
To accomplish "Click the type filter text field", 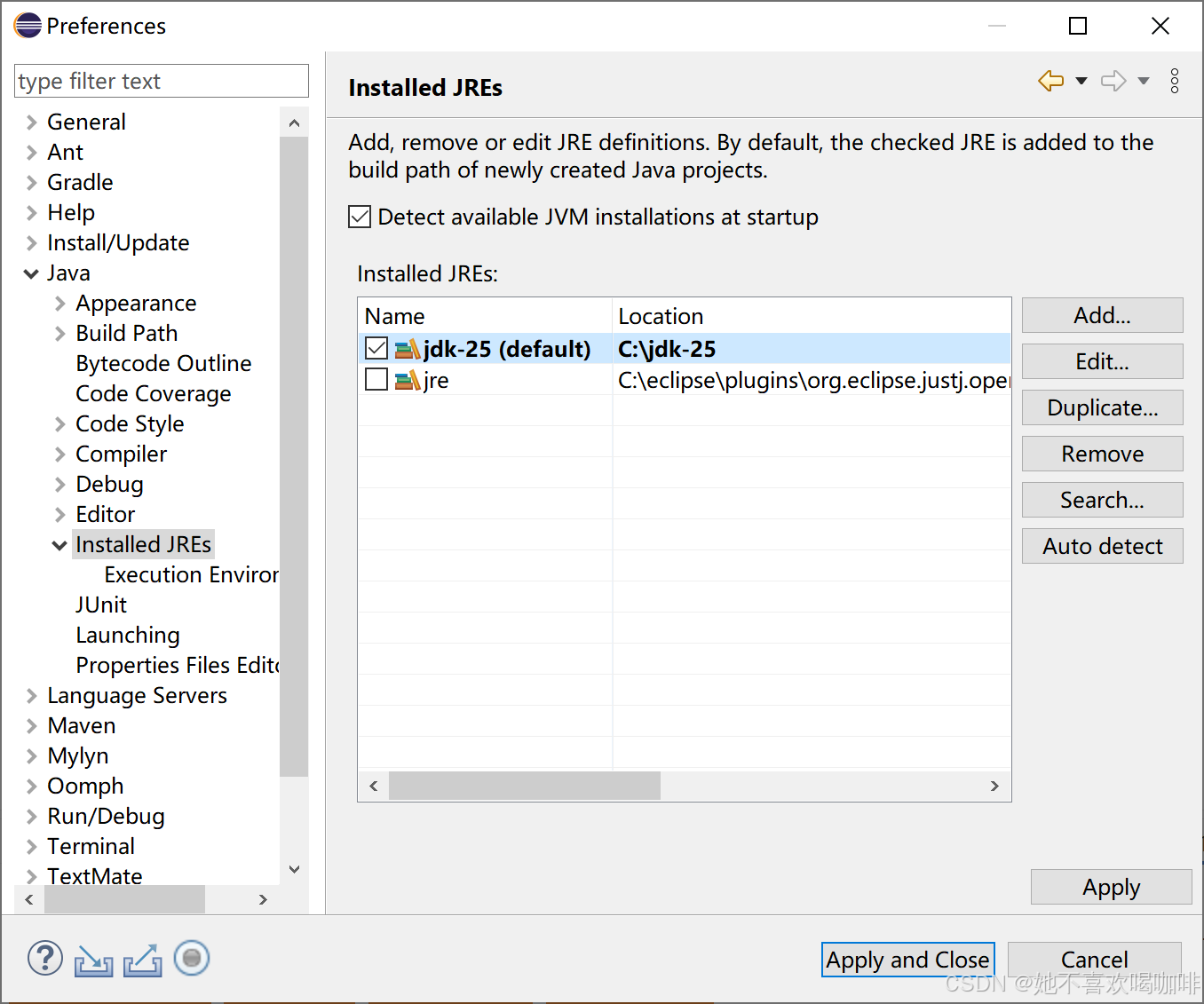I will pyautogui.click(x=162, y=81).
